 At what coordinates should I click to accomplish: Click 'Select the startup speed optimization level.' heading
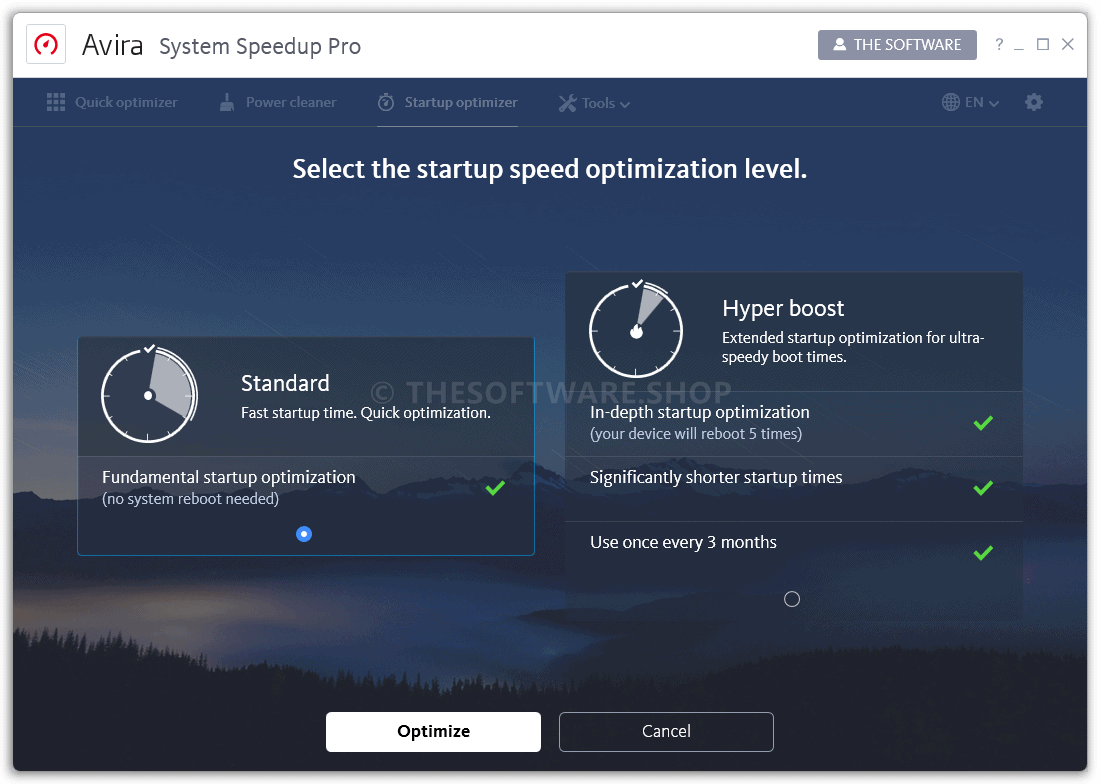point(549,169)
